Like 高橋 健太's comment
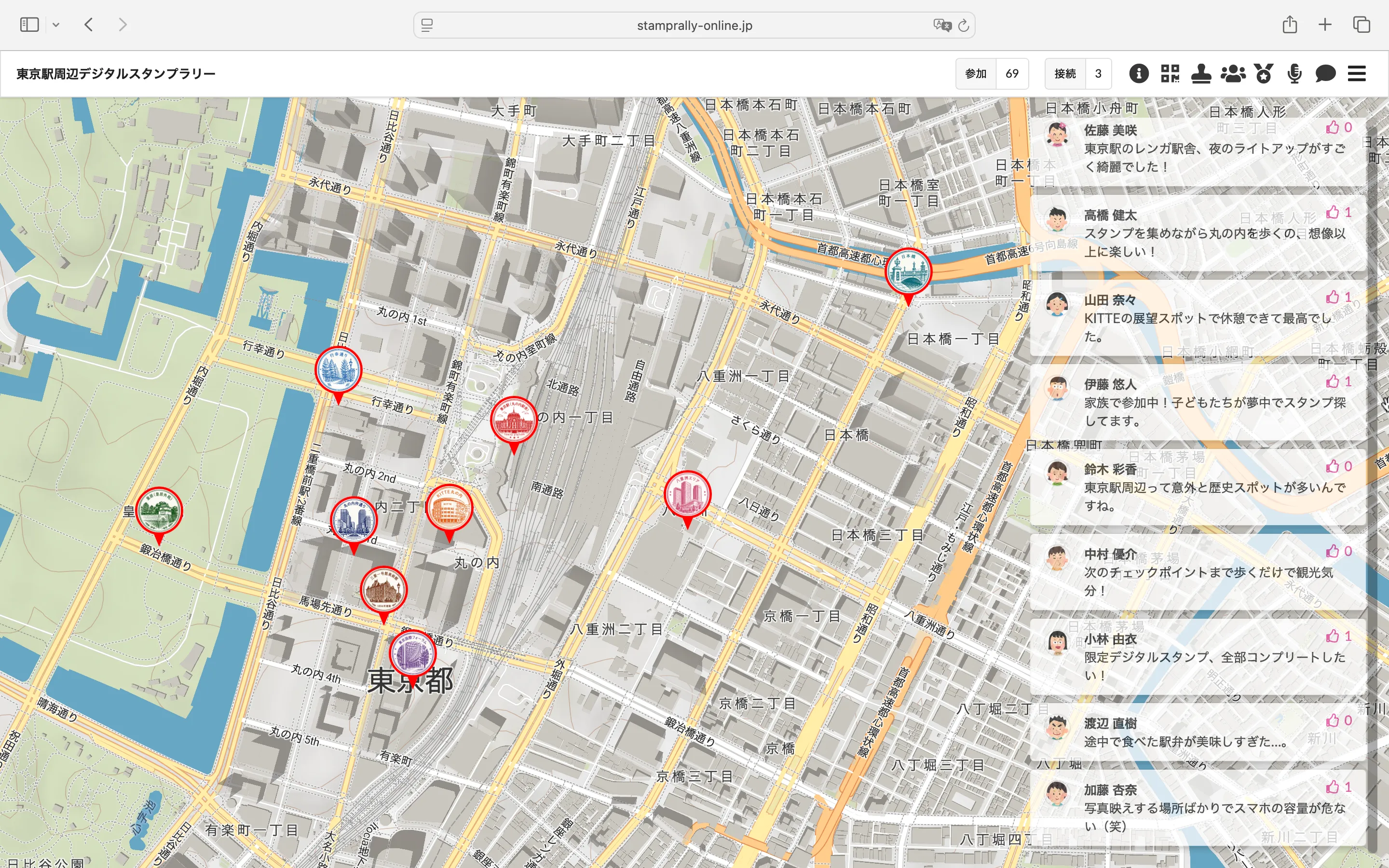Image resolution: width=1389 pixels, height=868 pixels. click(x=1339, y=212)
